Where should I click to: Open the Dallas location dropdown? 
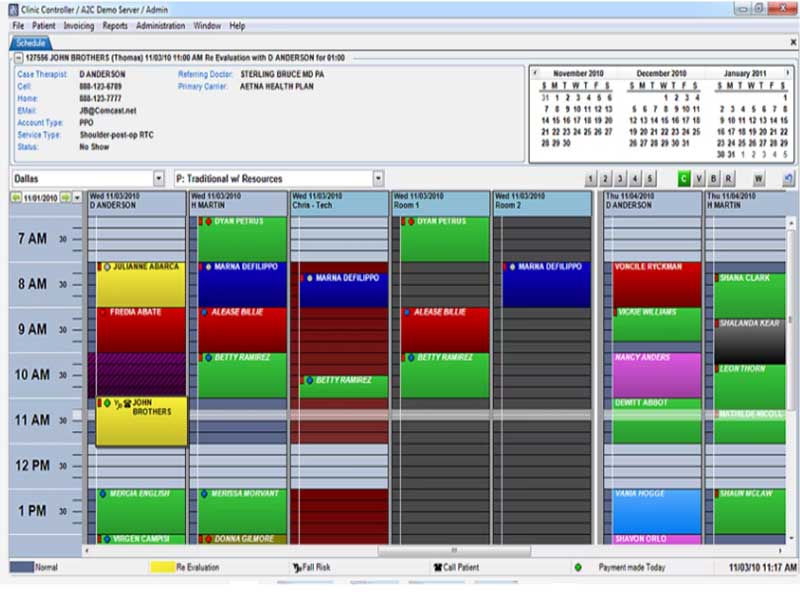tap(158, 179)
